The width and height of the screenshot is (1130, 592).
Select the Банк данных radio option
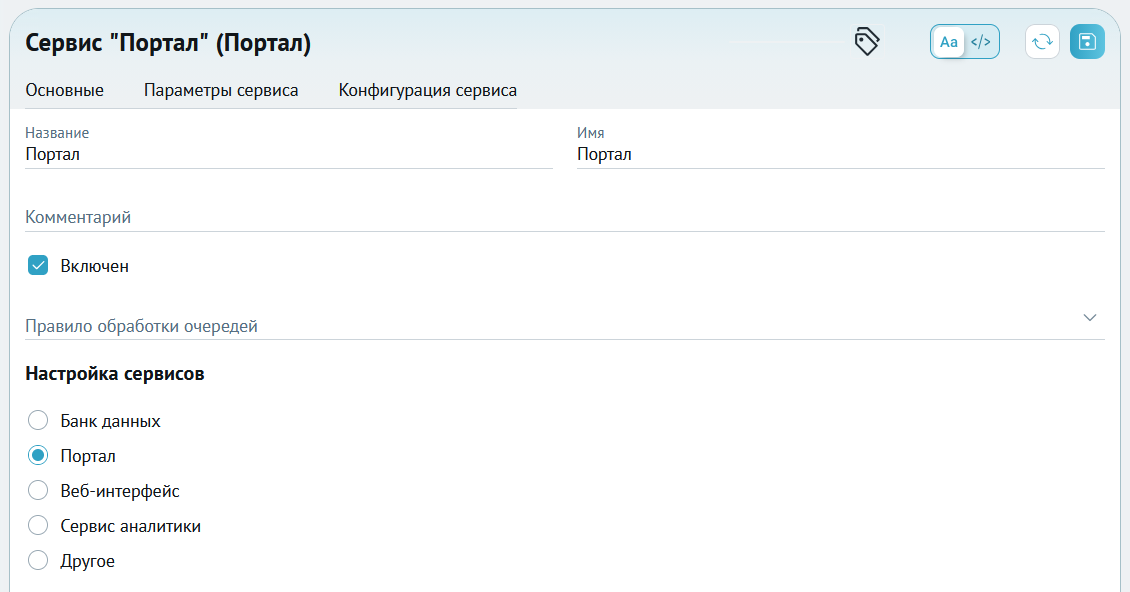[38, 420]
